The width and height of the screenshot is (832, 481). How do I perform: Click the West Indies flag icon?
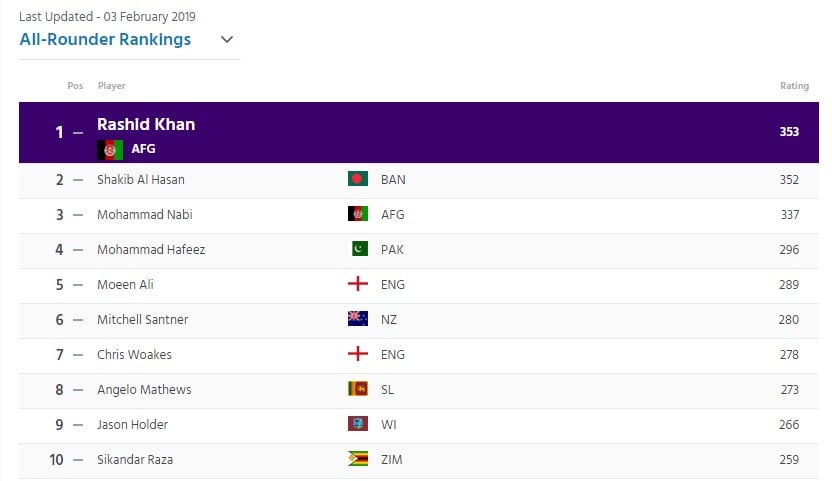click(x=358, y=424)
